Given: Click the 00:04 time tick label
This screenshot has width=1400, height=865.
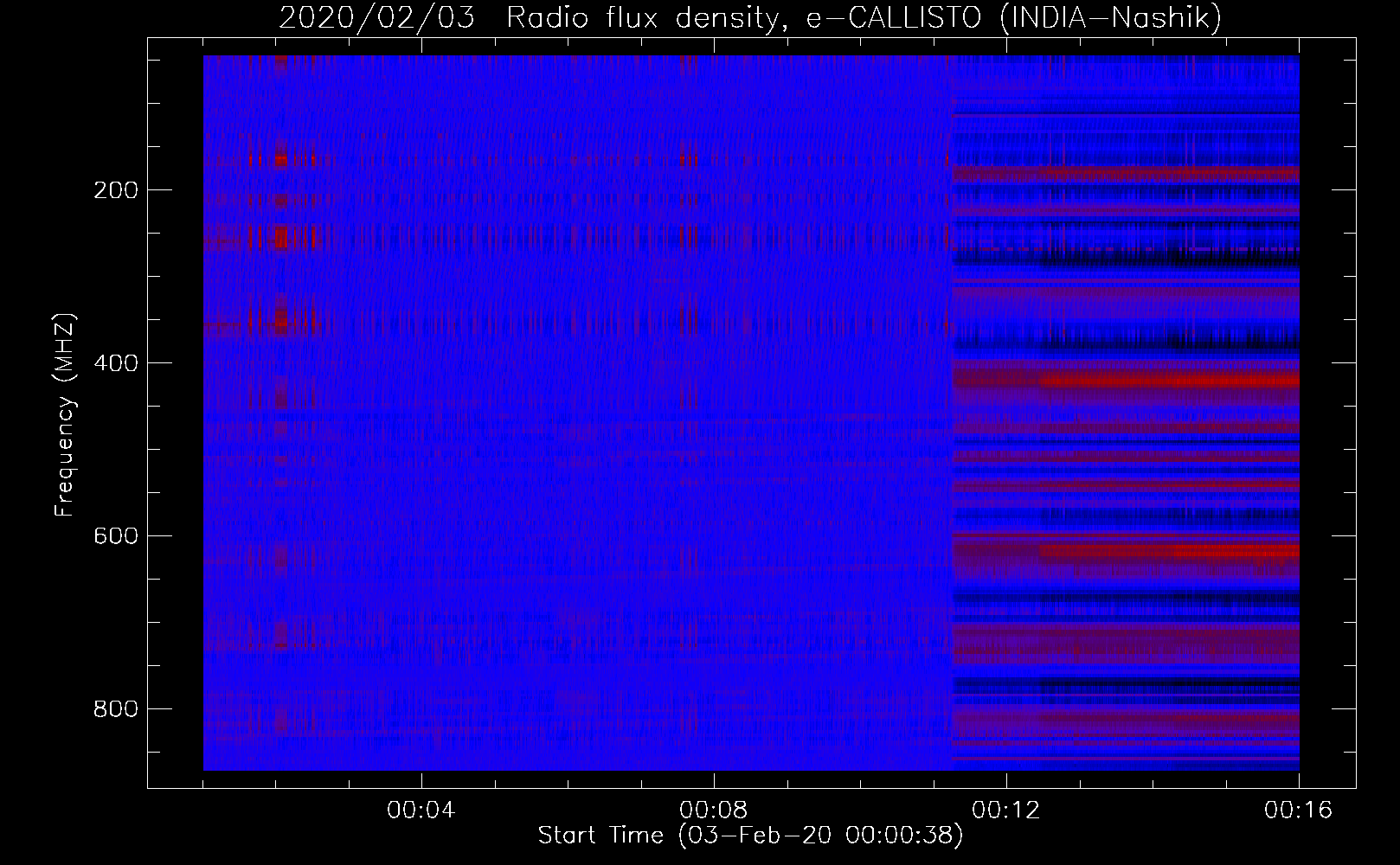Looking at the screenshot, I should click(421, 811).
